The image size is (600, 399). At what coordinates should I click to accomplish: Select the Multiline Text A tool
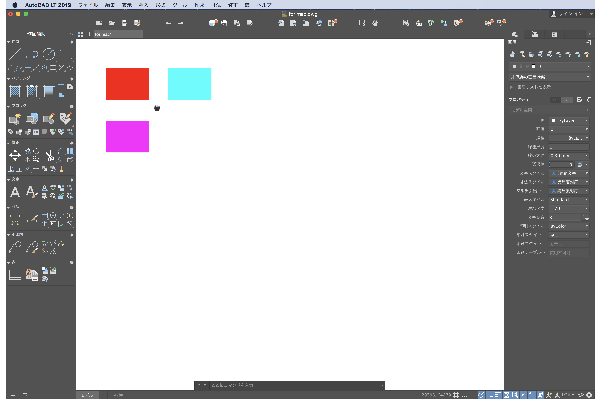coord(15,192)
